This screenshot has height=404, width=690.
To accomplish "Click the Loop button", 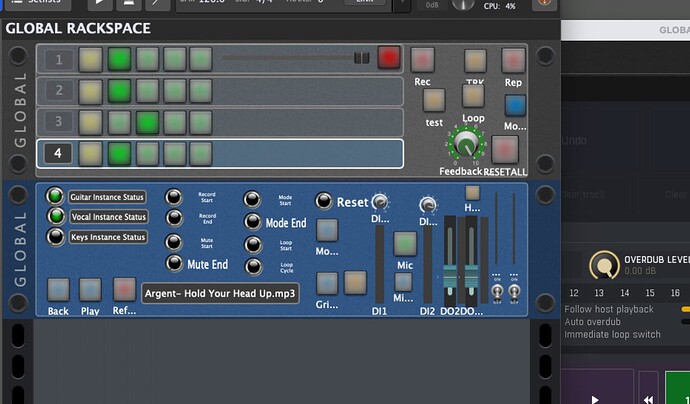I will tap(473, 95).
